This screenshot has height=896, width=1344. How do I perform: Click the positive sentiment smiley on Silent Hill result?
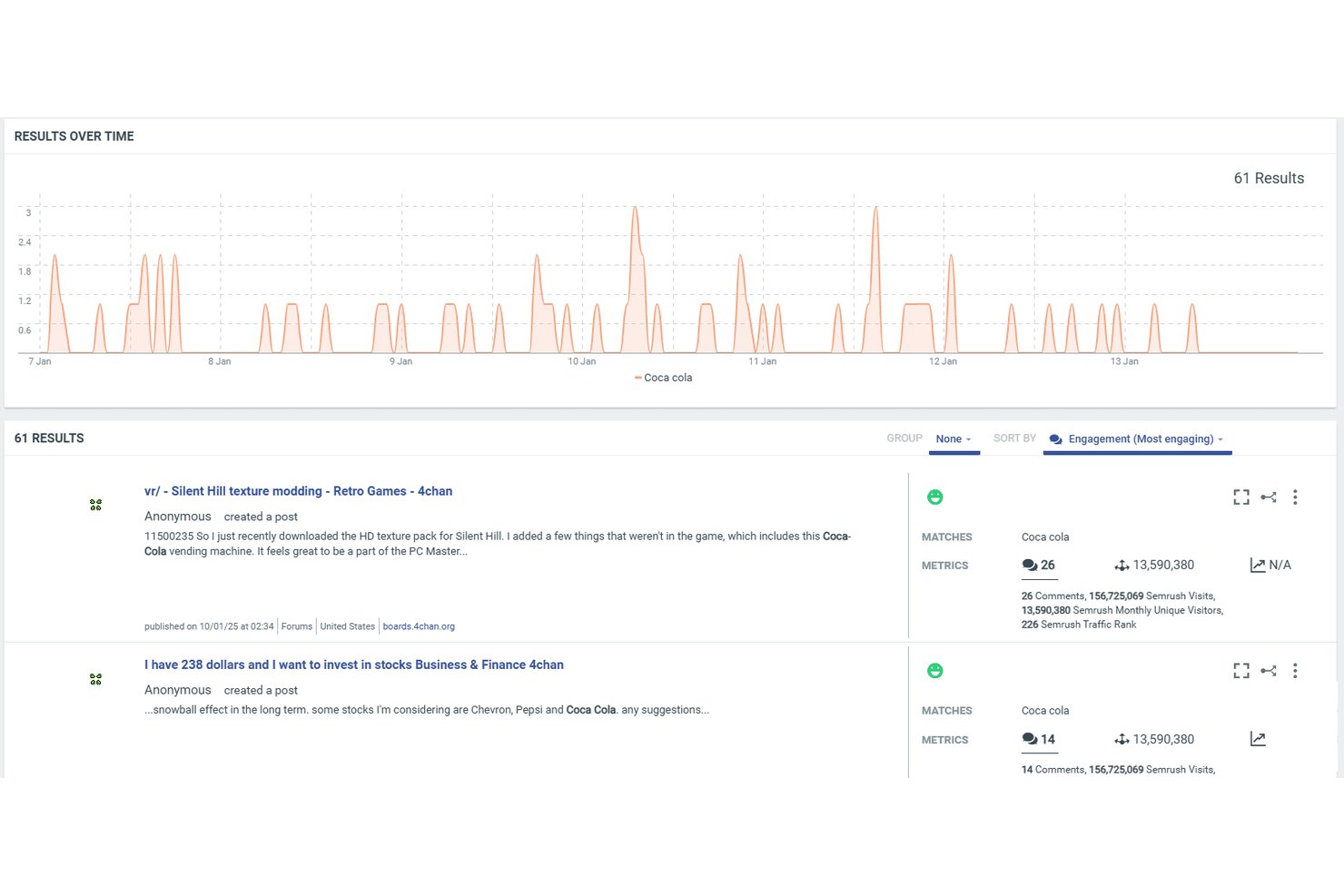coord(934,497)
